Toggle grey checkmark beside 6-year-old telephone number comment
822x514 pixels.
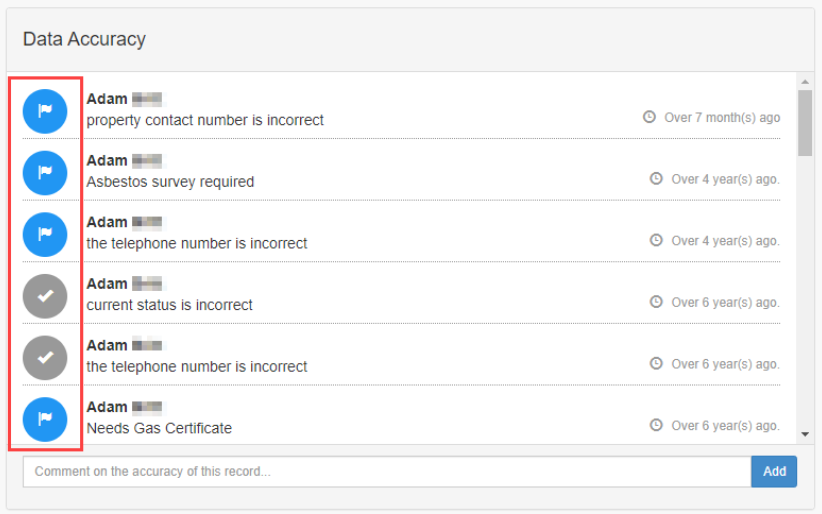(45, 357)
